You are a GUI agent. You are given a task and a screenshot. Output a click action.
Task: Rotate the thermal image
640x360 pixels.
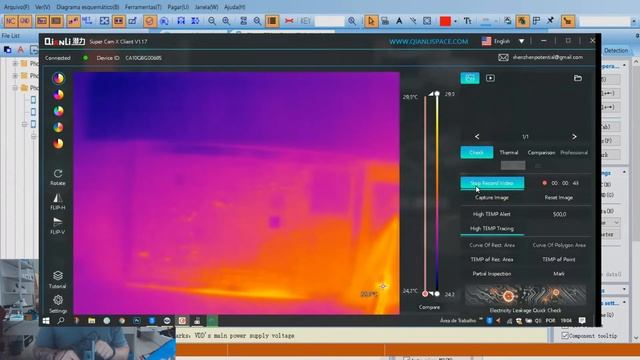[58, 177]
